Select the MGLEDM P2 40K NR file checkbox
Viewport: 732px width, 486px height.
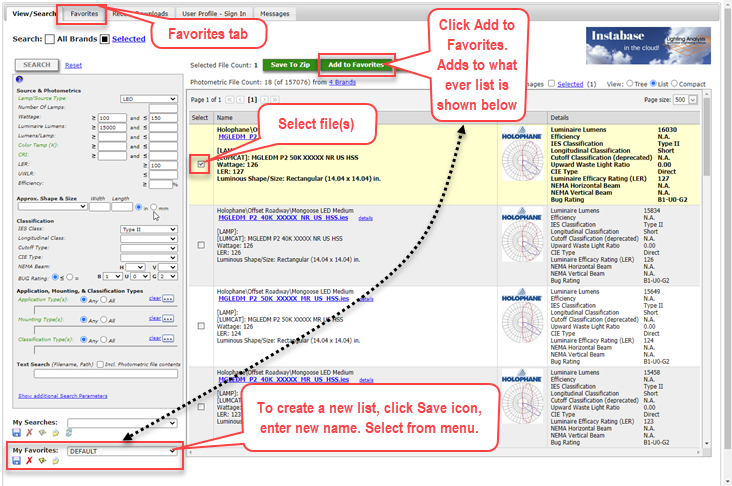pyautogui.click(x=201, y=245)
